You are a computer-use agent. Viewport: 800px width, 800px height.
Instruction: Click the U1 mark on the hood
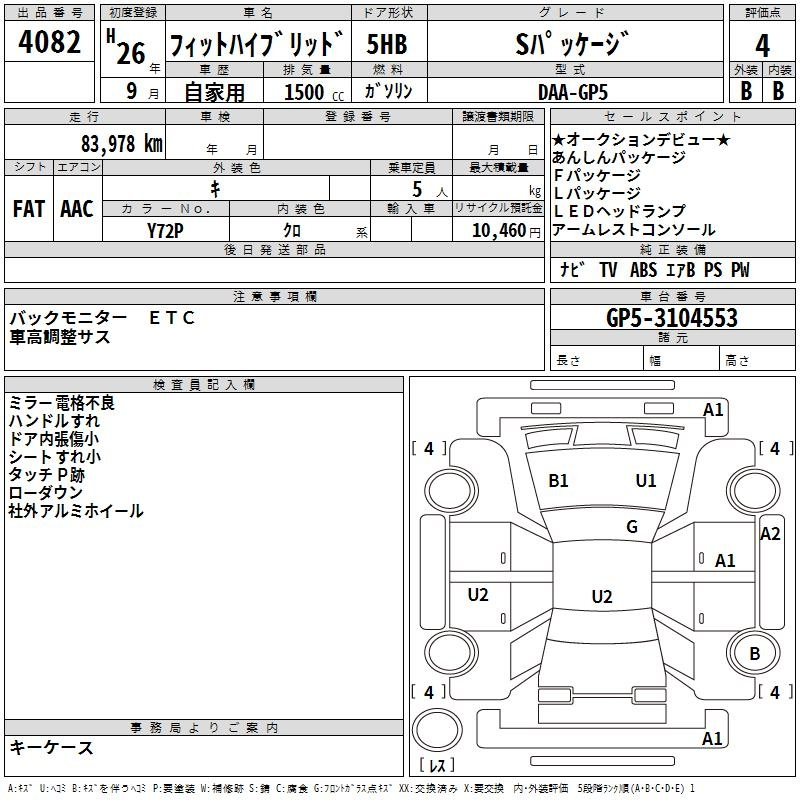click(646, 481)
